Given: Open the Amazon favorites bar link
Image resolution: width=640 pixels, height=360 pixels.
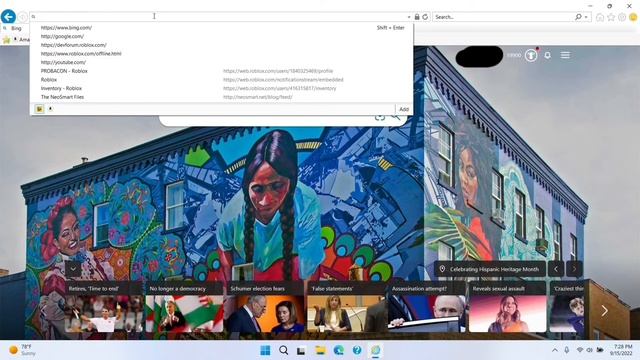Looking at the screenshot, I should click(21, 39).
